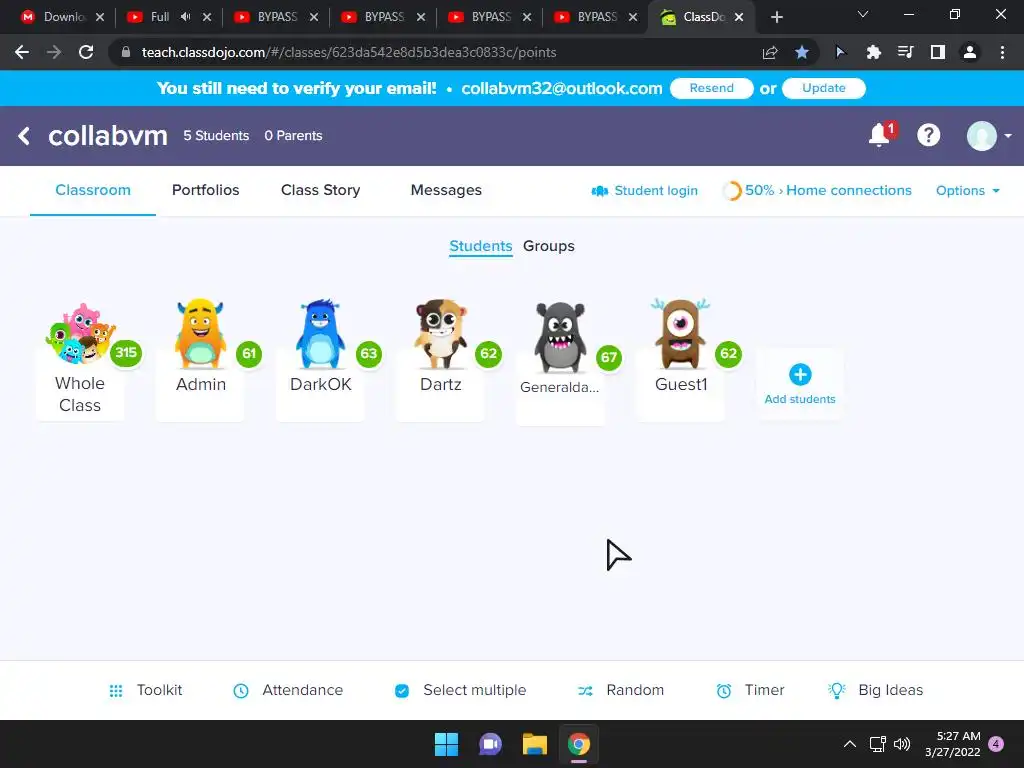The height and width of the screenshot is (768, 1024).
Task: Open the Class Story tab
Action: click(x=321, y=190)
